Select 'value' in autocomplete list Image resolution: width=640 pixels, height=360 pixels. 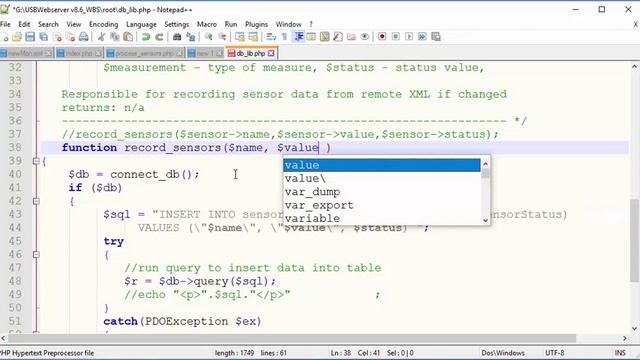(x=382, y=165)
